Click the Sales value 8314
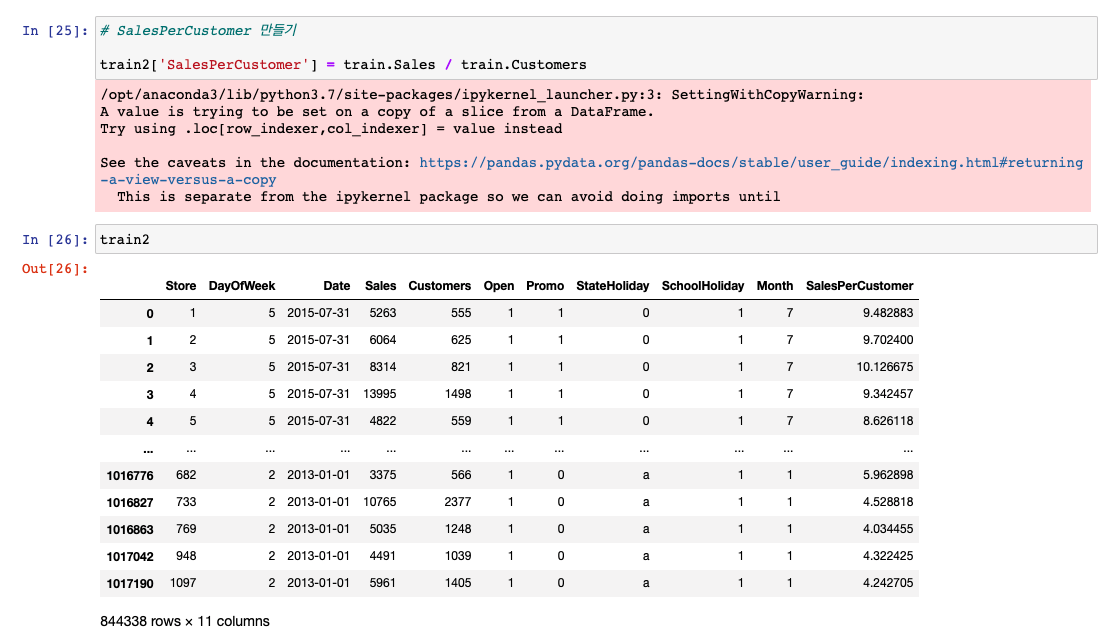 pos(383,366)
